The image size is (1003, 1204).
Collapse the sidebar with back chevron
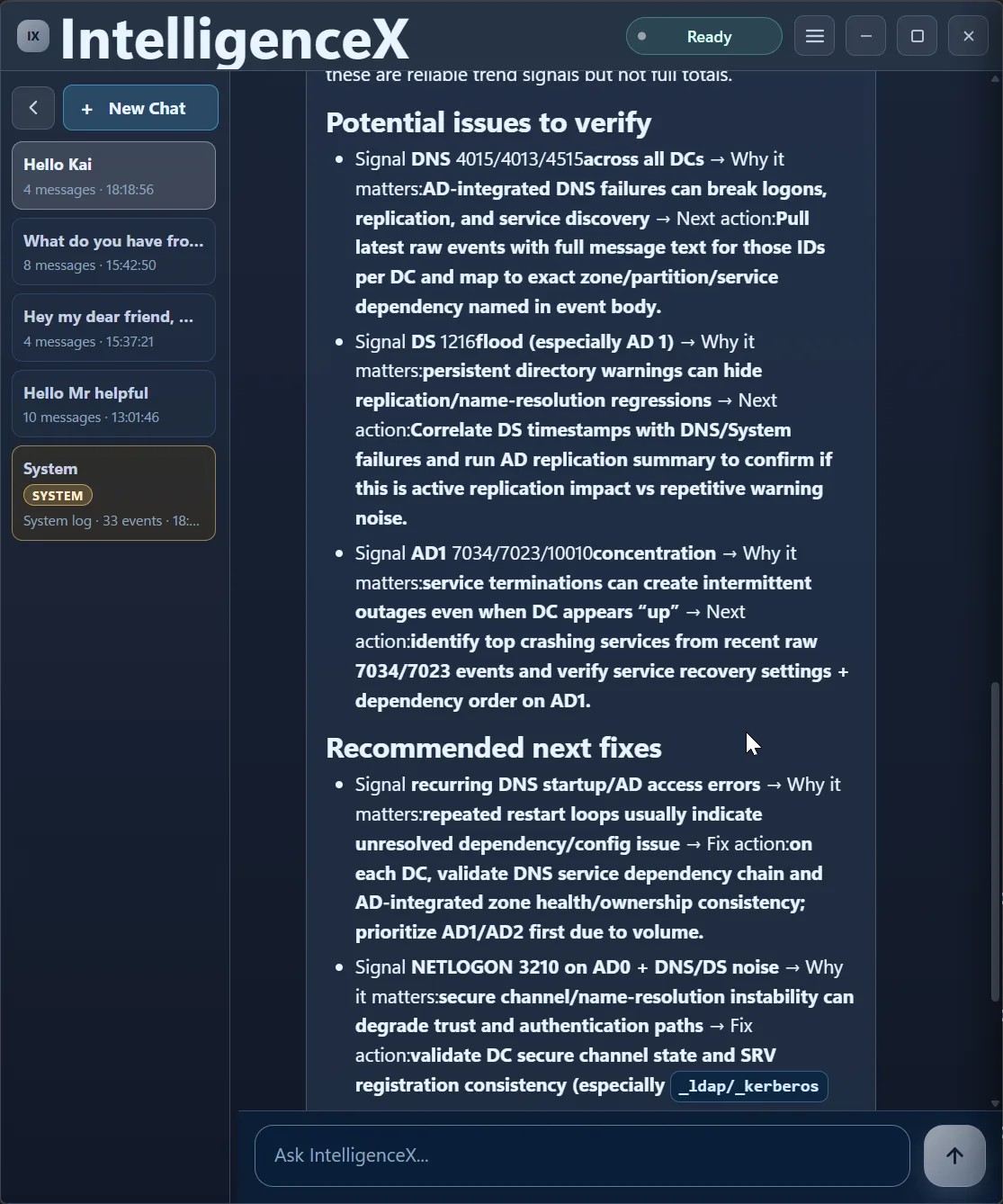(x=33, y=108)
